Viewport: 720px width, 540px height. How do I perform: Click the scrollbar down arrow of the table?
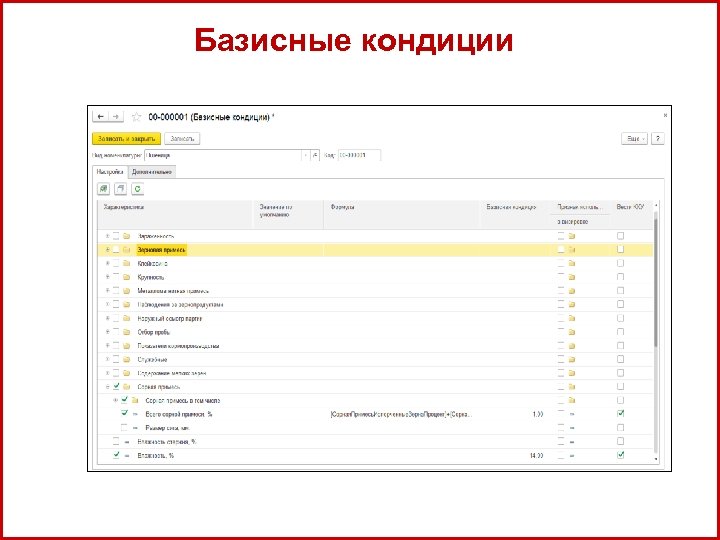656,458
